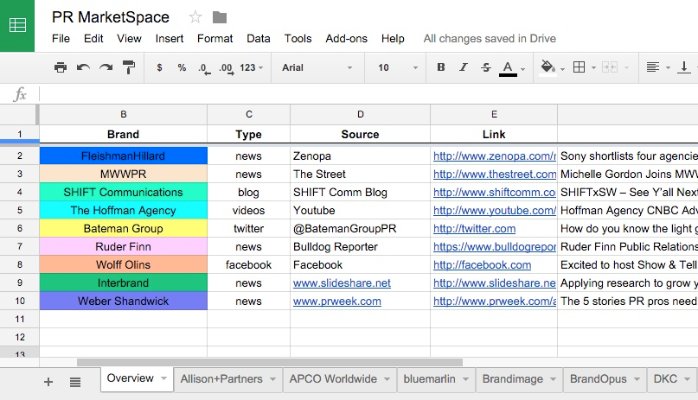
Task: Decrease decimal places
Action: click(204, 68)
